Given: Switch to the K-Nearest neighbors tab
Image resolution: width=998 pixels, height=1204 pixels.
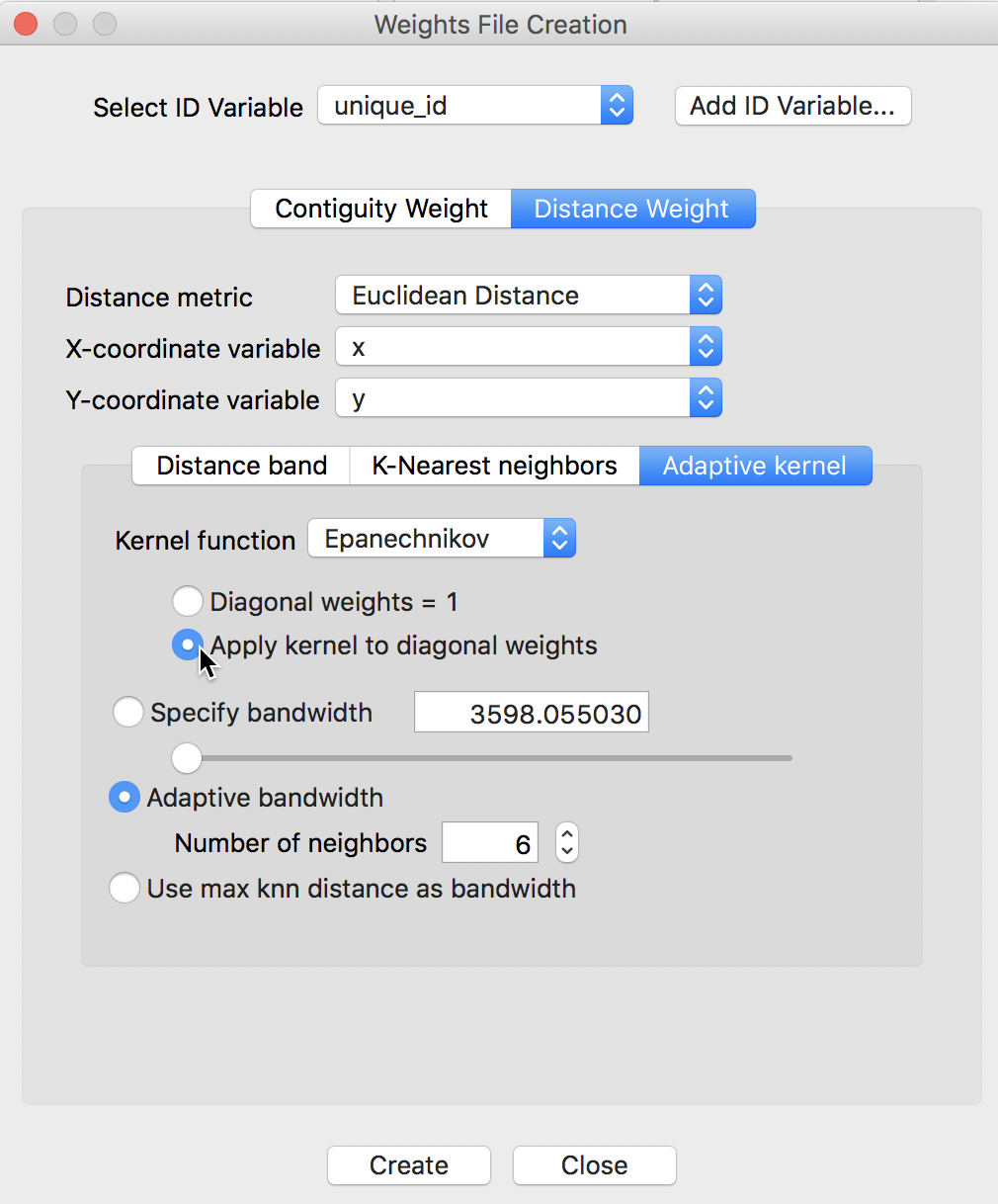Looking at the screenshot, I should 494,466.
